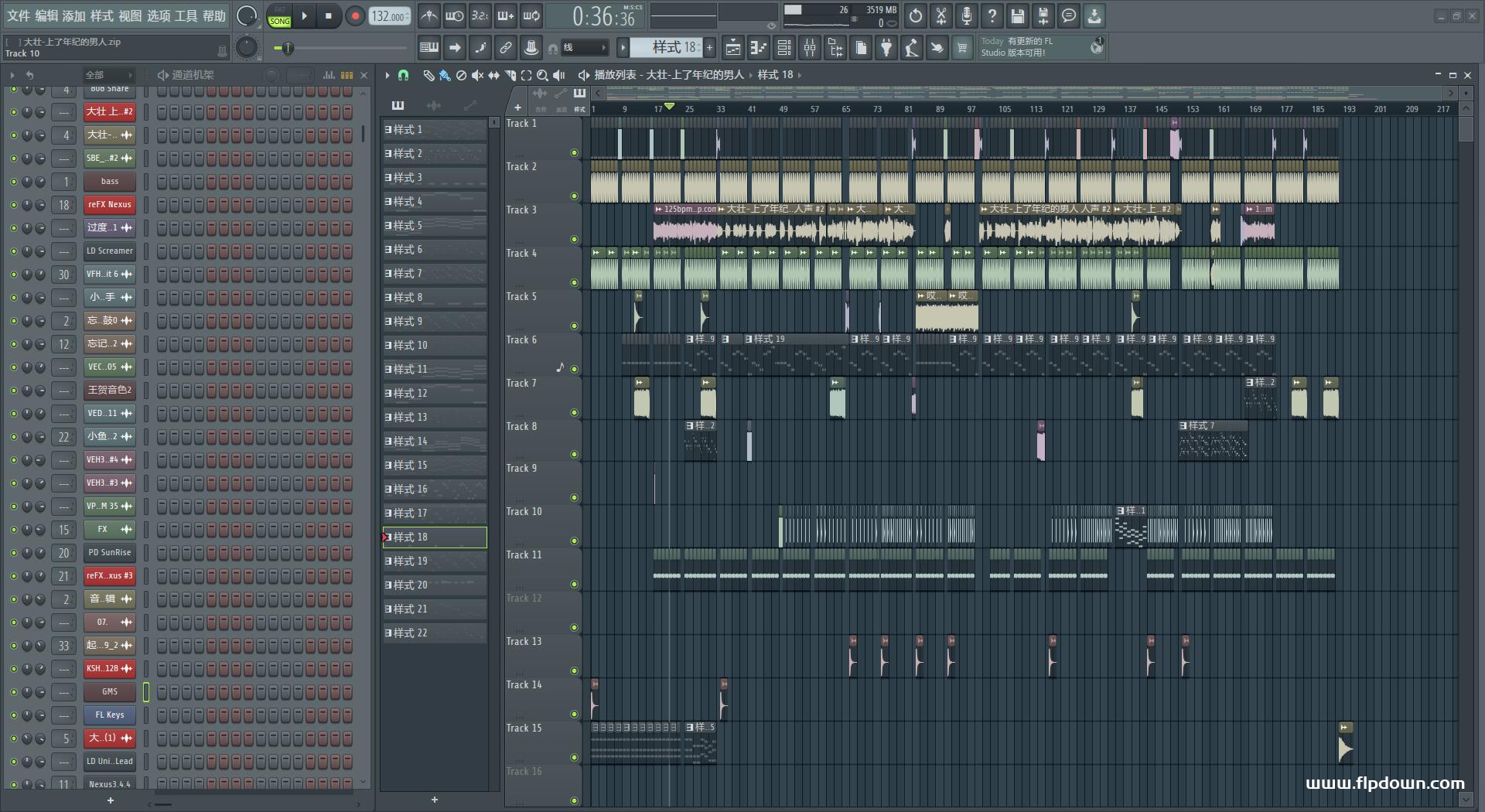Select the Playlist paint brush tool
The height and width of the screenshot is (812, 1485).
point(445,75)
